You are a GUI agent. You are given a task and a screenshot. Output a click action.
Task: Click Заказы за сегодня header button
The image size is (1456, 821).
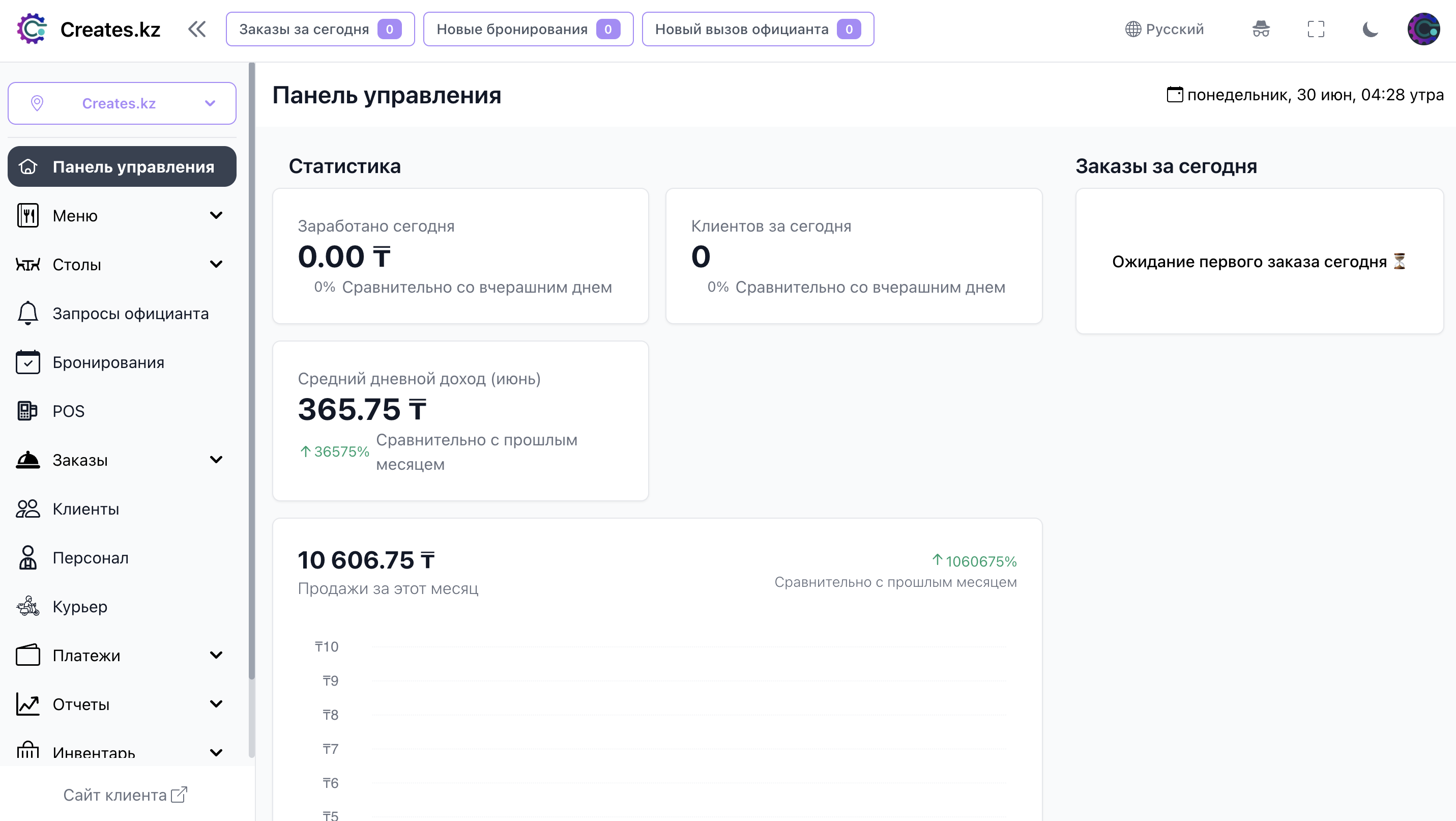coord(320,29)
